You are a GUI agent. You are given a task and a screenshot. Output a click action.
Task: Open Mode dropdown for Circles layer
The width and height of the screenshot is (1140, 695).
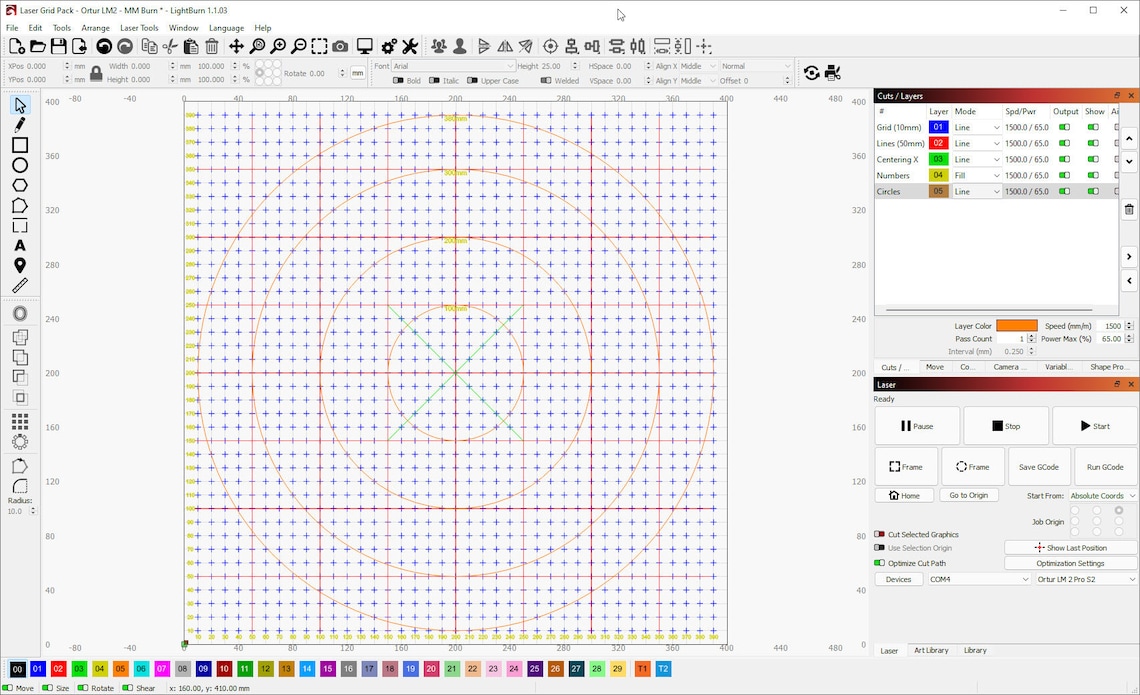point(976,191)
